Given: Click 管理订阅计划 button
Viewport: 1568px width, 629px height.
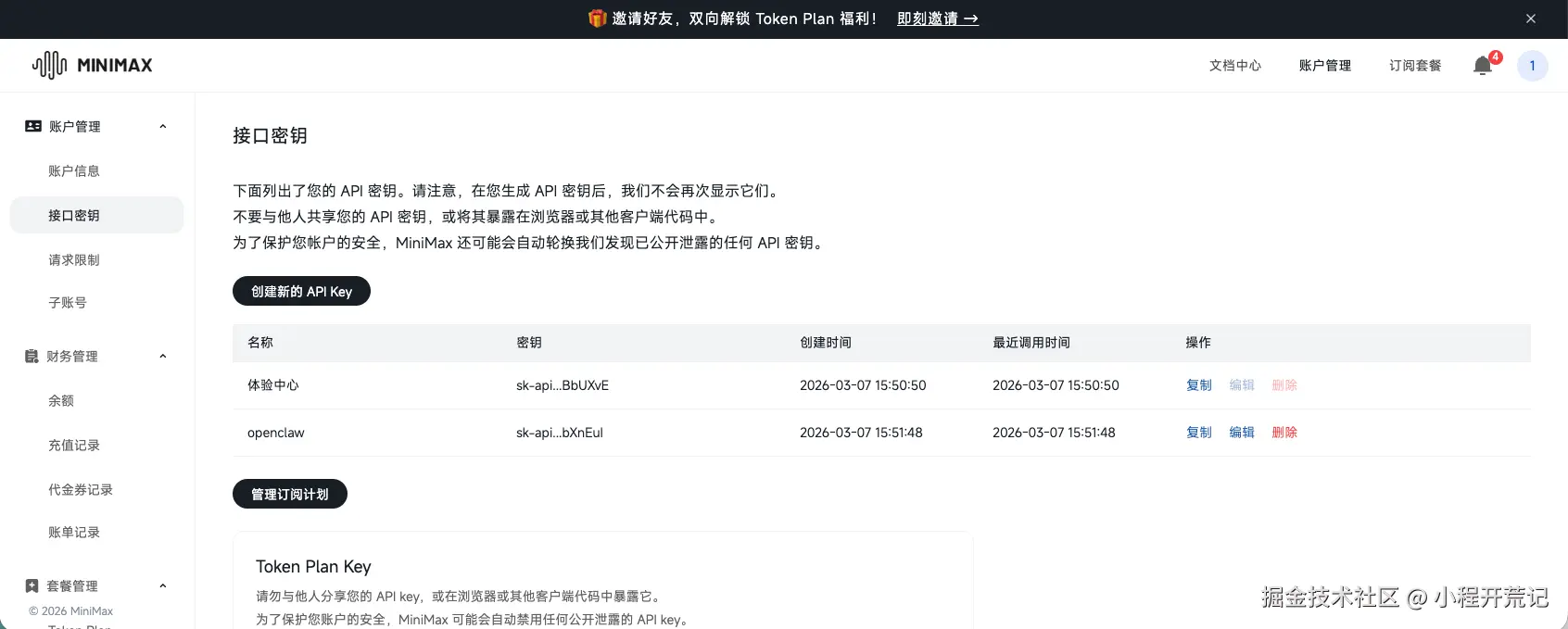Looking at the screenshot, I should pos(290,494).
